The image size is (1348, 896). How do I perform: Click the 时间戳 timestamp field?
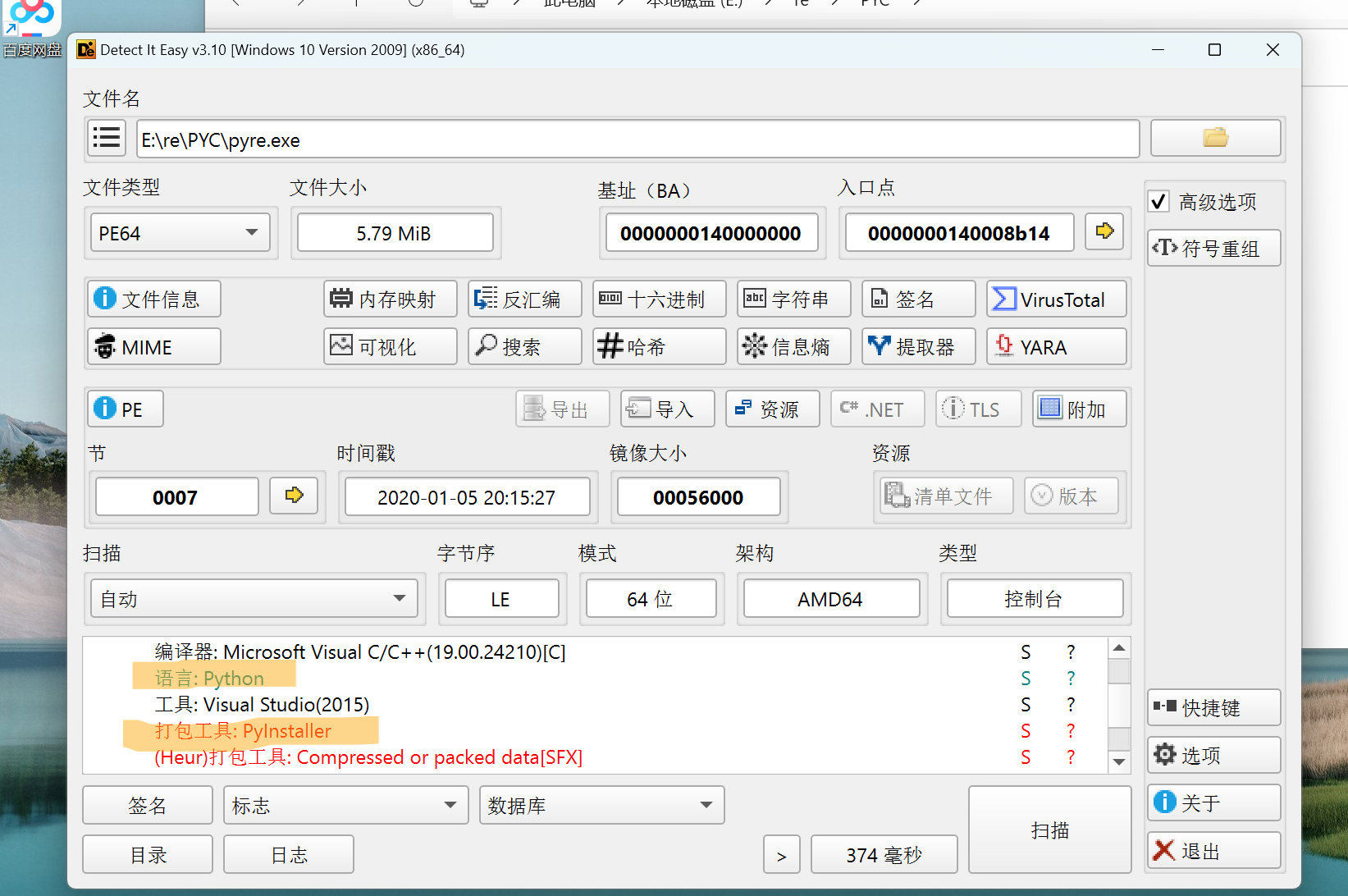467,496
